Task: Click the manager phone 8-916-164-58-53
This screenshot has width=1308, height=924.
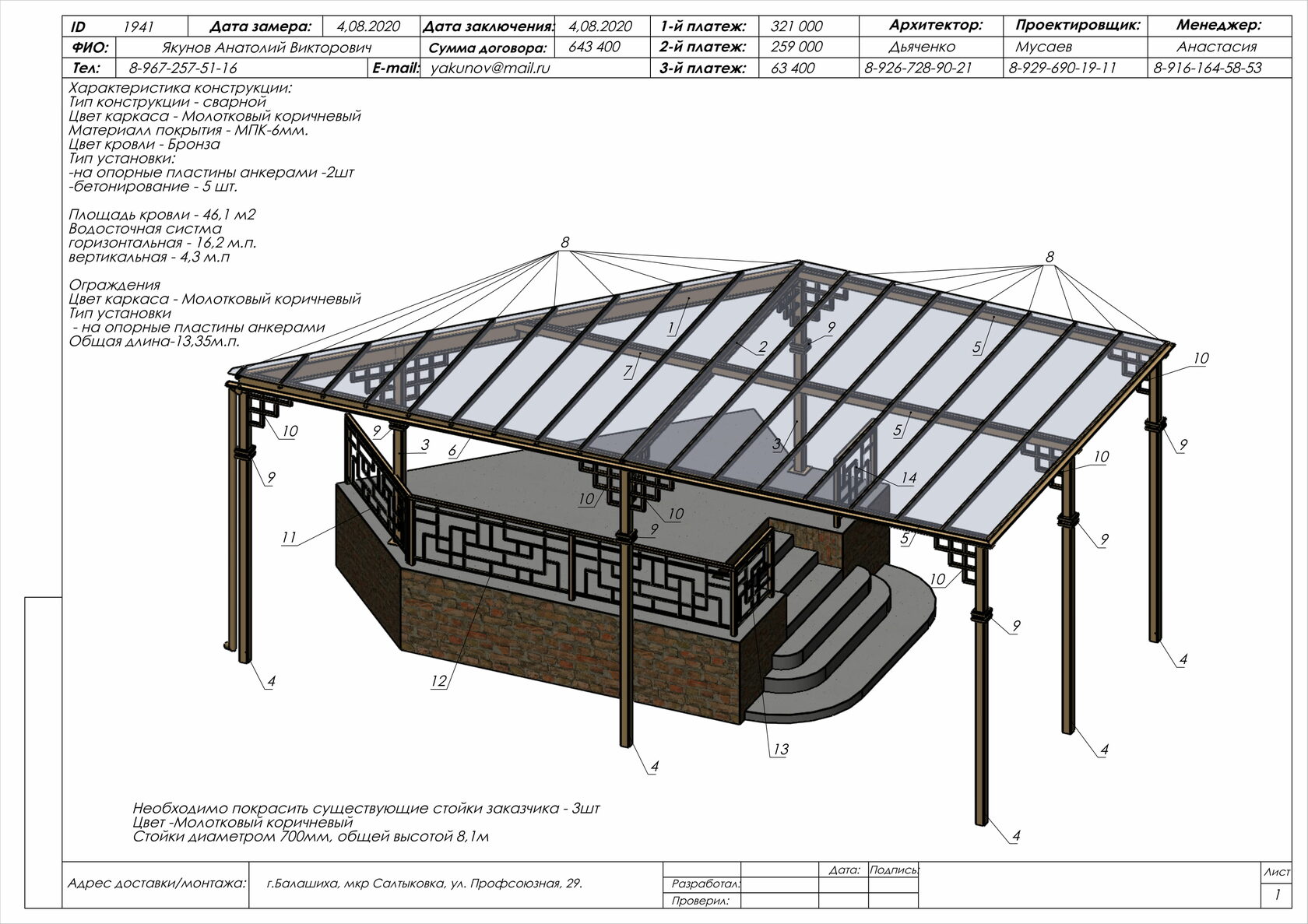Action: coord(1207,68)
